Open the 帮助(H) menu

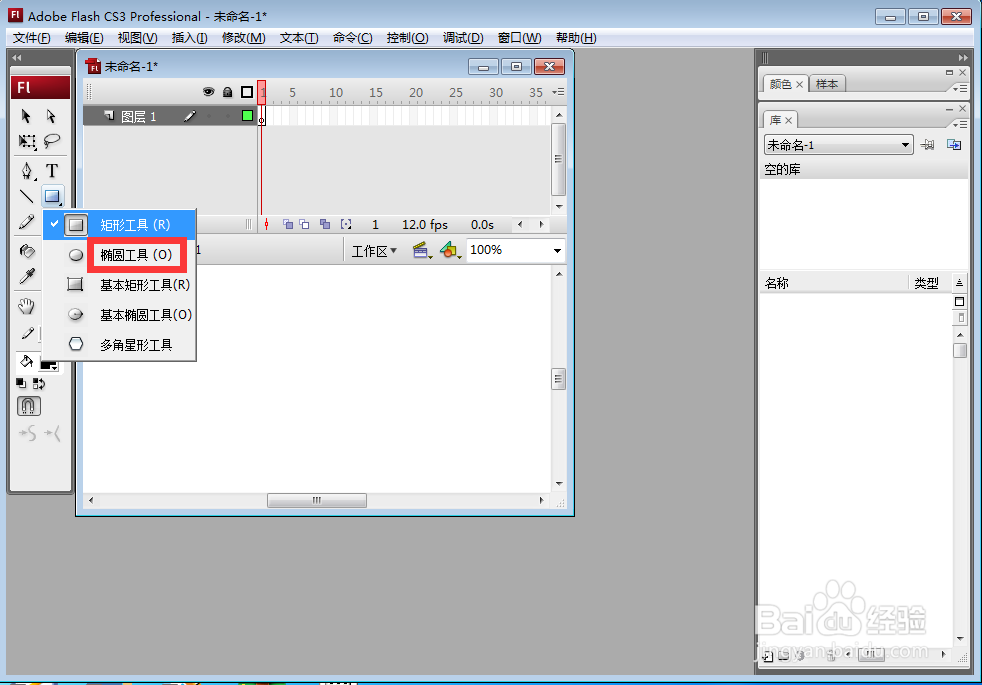pos(576,38)
